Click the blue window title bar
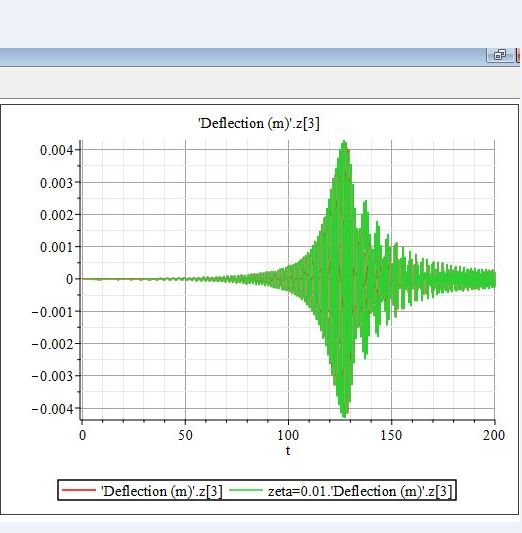Viewport: 522px width, 533px height. 243,56
